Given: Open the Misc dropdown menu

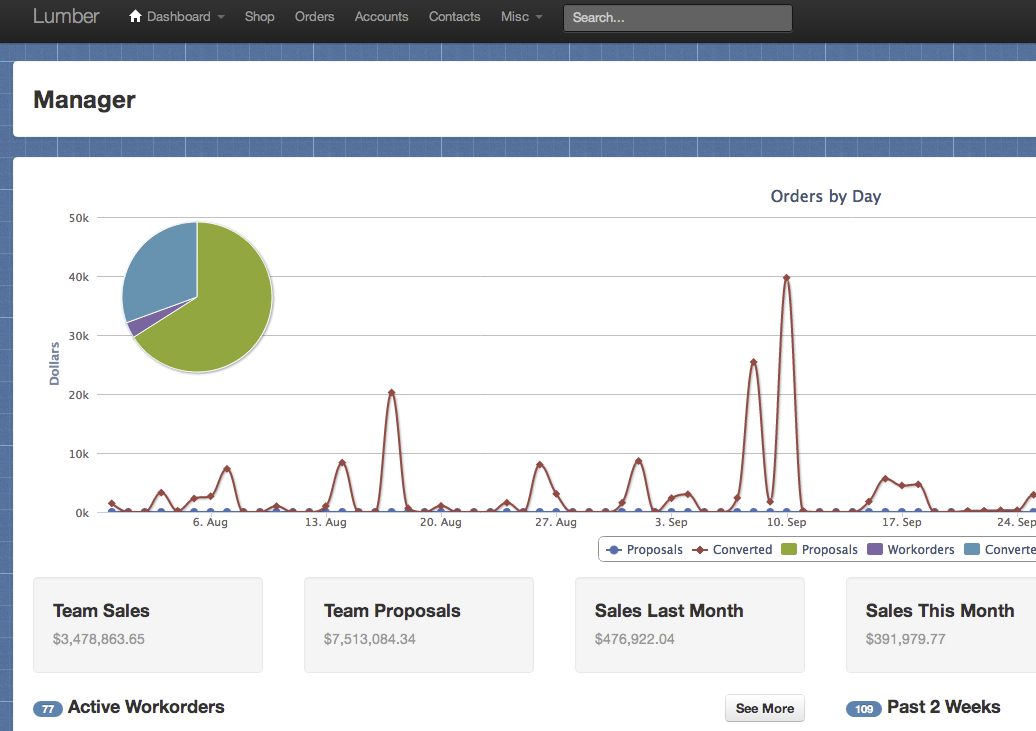Looking at the screenshot, I should pyautogui.click(x=522, y=17).
